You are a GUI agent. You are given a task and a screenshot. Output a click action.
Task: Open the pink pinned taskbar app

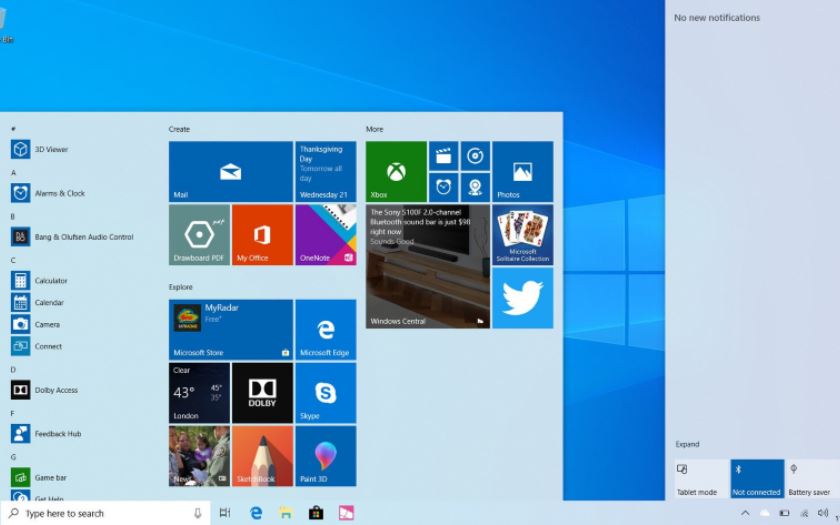tap(346, 513)
